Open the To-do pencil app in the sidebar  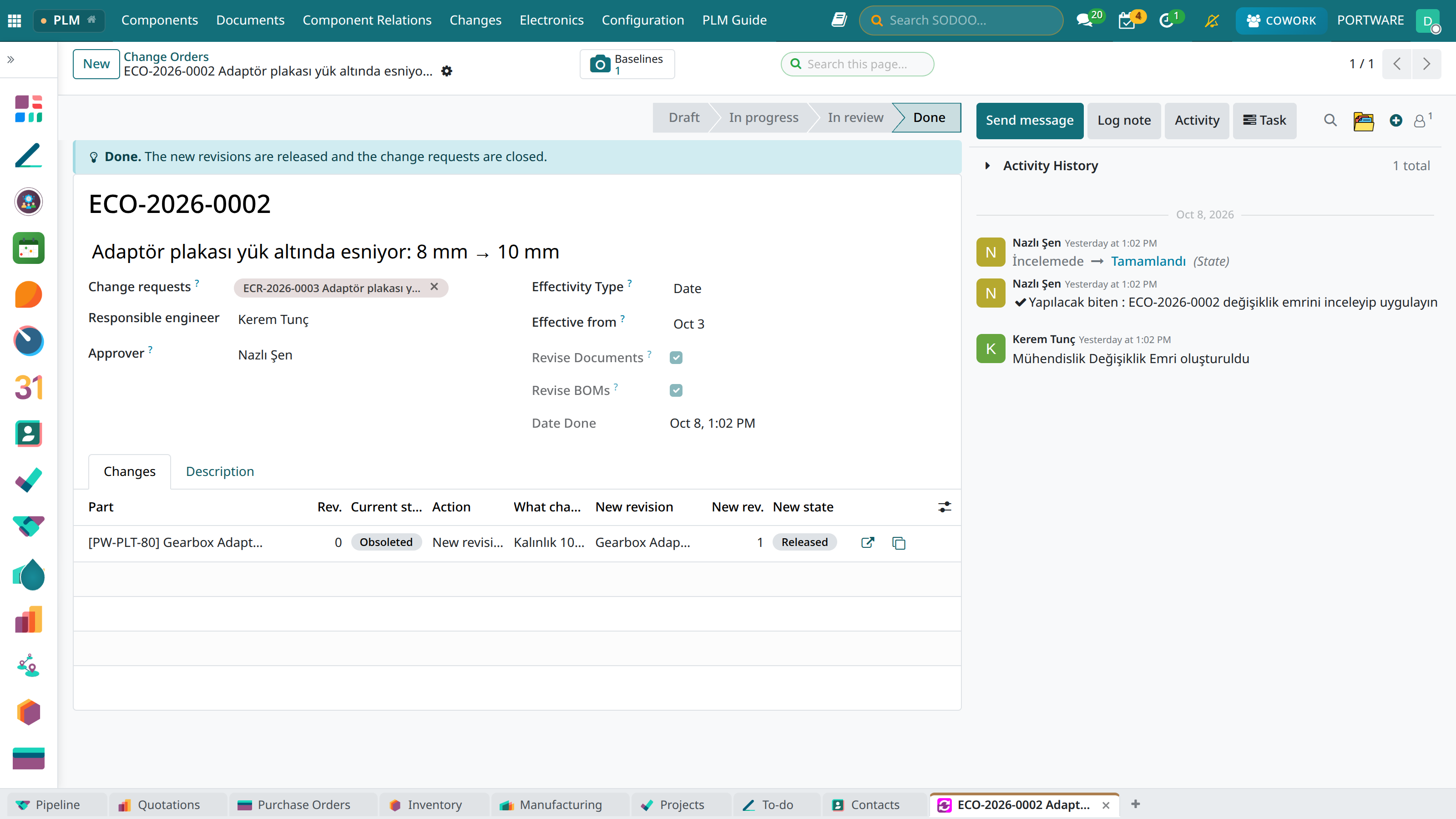[28, 156]
